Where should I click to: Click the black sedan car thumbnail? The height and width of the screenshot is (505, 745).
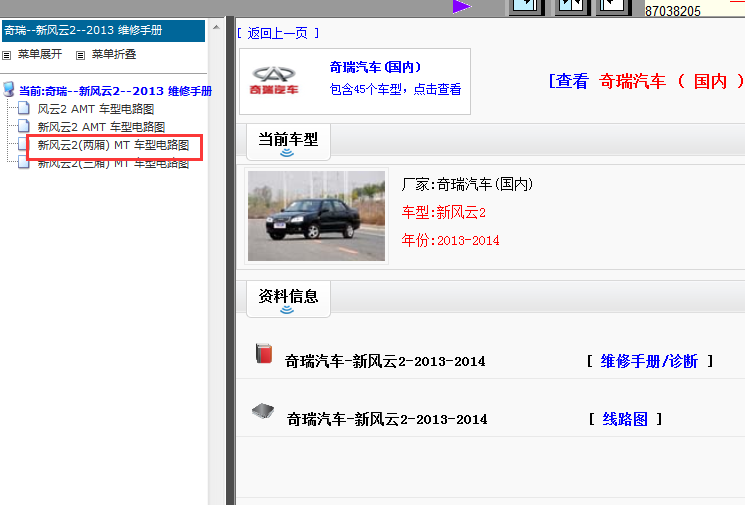coord(316,216)
